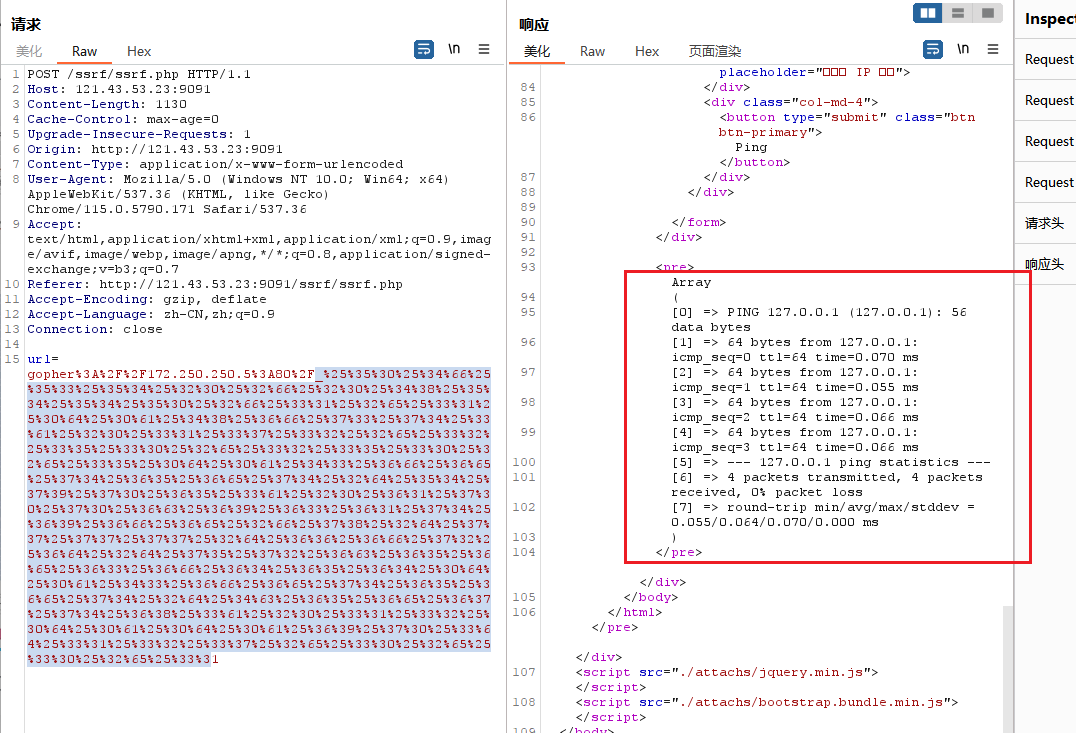The height and width of the screenshot is (733, 1076).
Task: Click the bootstrap.bundle.min.js script tag line
Action: [x=767, y=703]
